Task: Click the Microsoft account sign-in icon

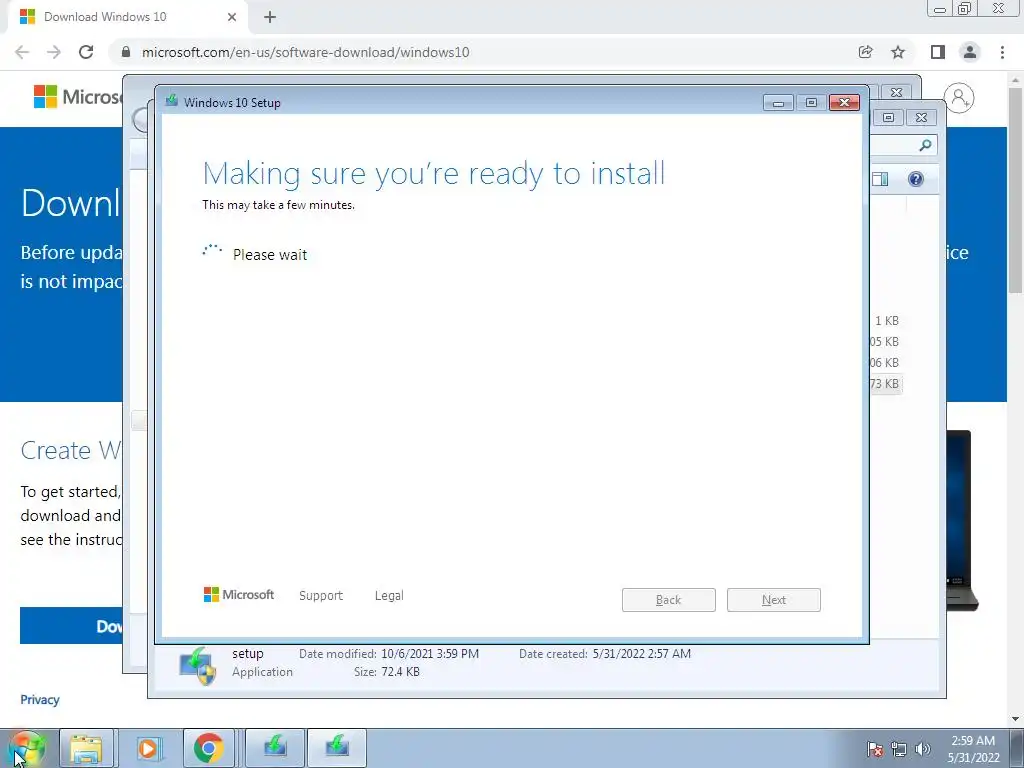Action: 959,98
